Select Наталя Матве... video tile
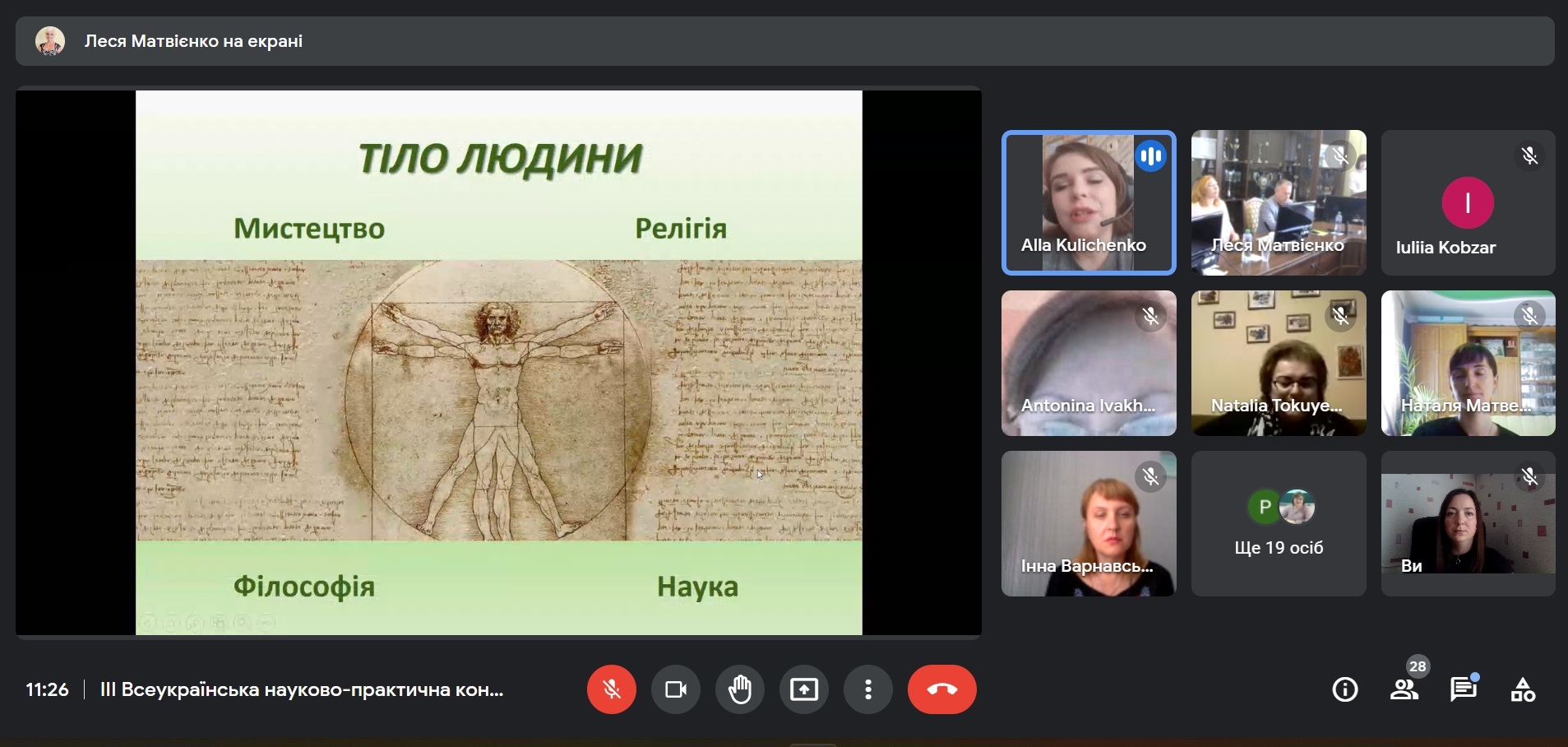The width and height of the screenshot is (1568, 747). click(x=1469, y=363)
